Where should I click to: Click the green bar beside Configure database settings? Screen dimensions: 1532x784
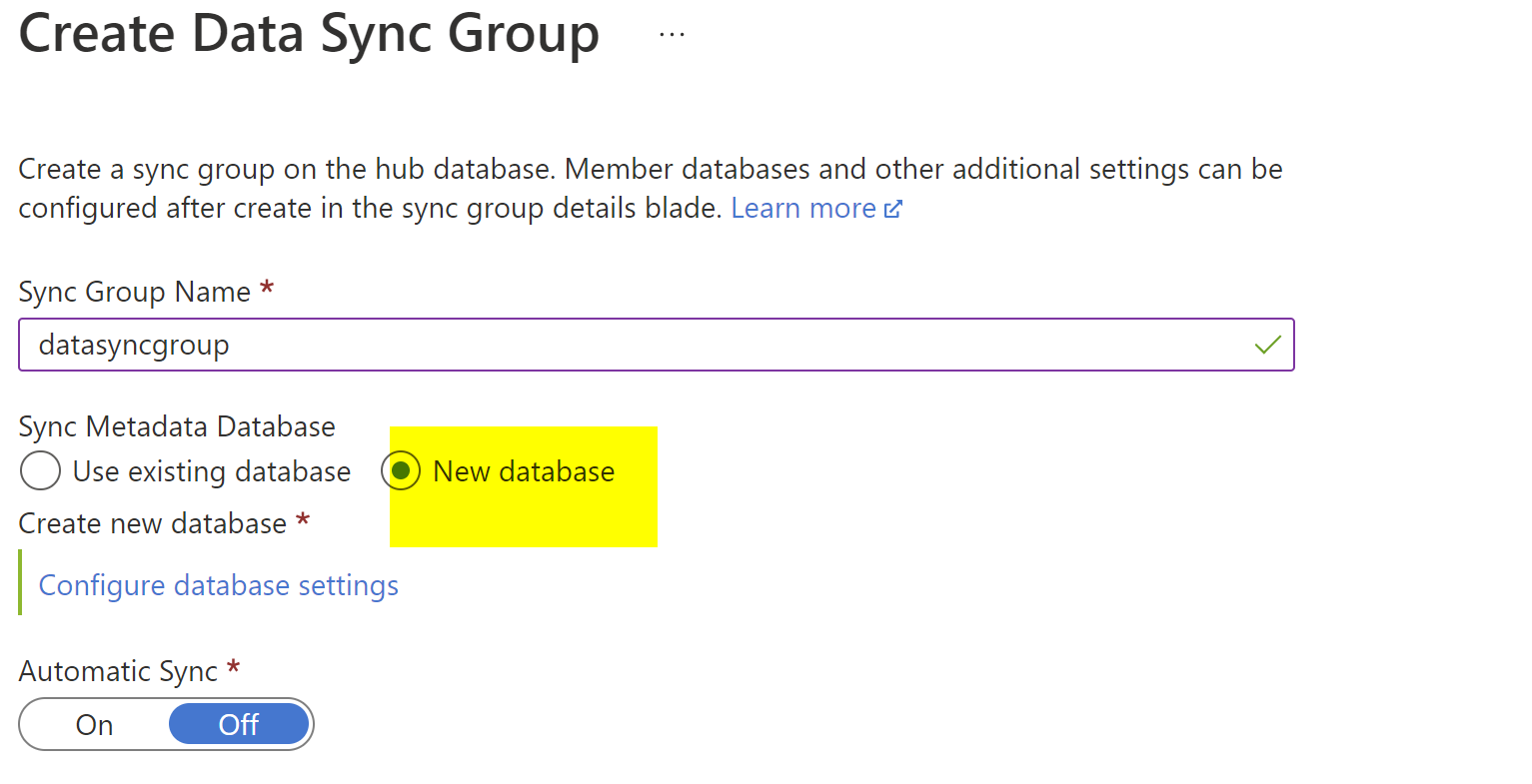(x=20, y=583)
